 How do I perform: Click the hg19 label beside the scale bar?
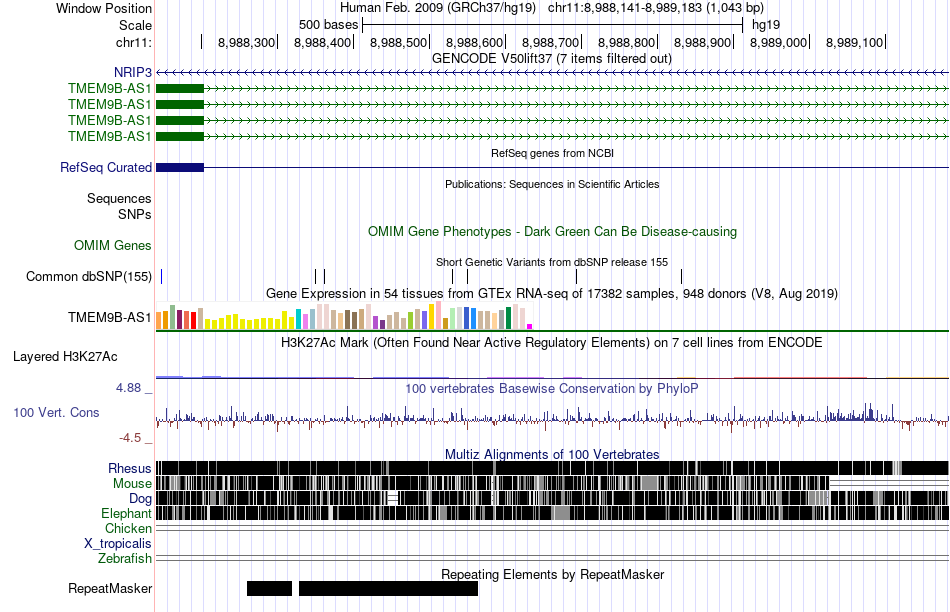(x=766, y=25)
